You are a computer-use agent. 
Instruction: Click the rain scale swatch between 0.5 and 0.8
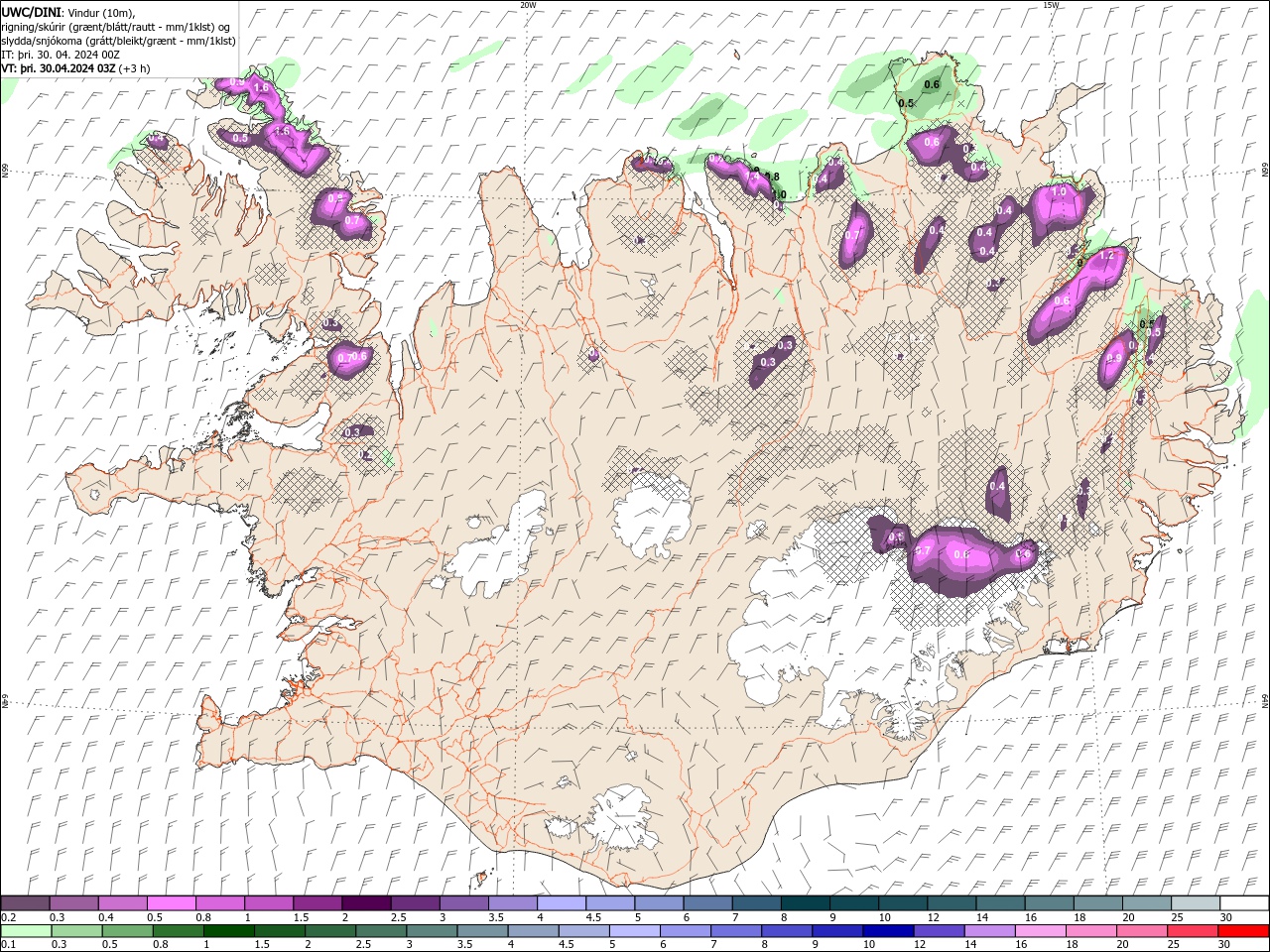click(x=127, y=931)
